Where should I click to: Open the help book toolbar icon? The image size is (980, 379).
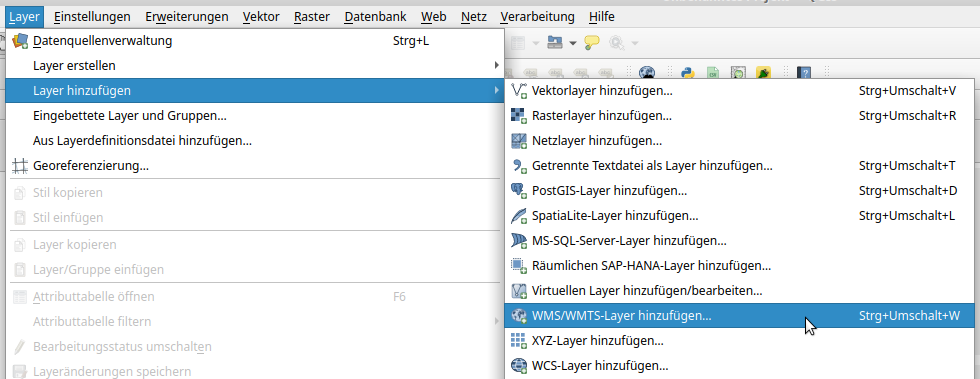pos(804,74)
